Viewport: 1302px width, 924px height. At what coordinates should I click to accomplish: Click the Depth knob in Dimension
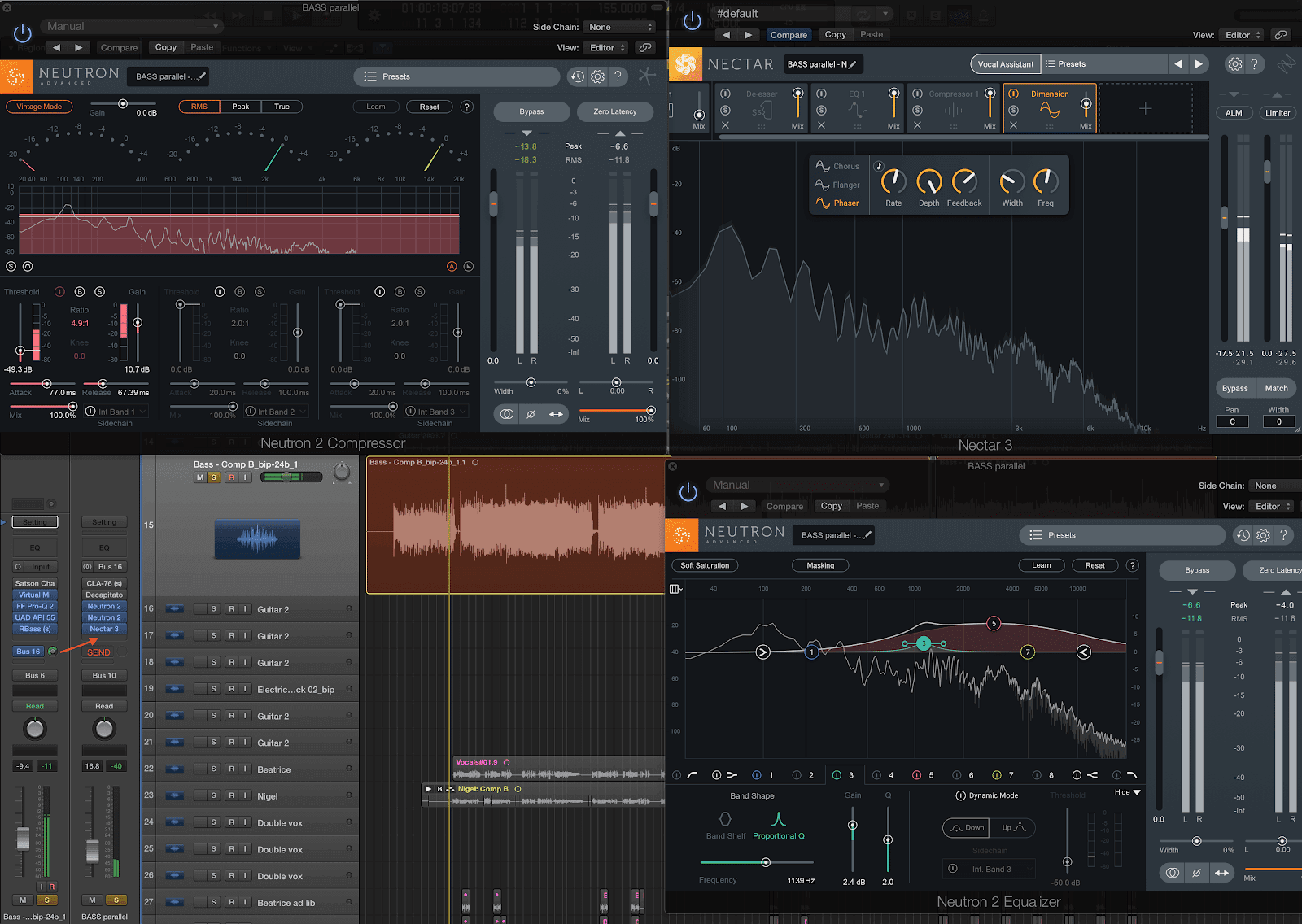928,181
